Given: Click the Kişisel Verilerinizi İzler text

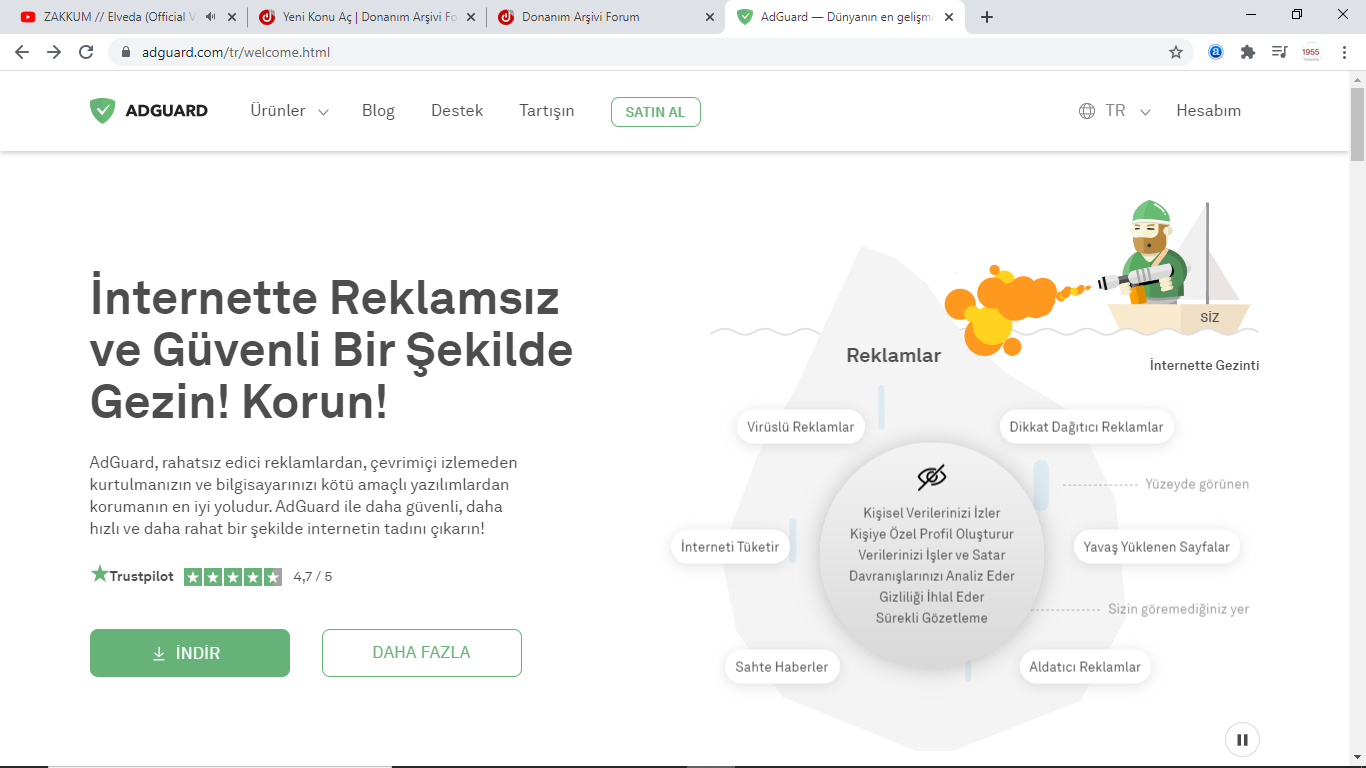Looking at the screenshot, I should [932, 513].
